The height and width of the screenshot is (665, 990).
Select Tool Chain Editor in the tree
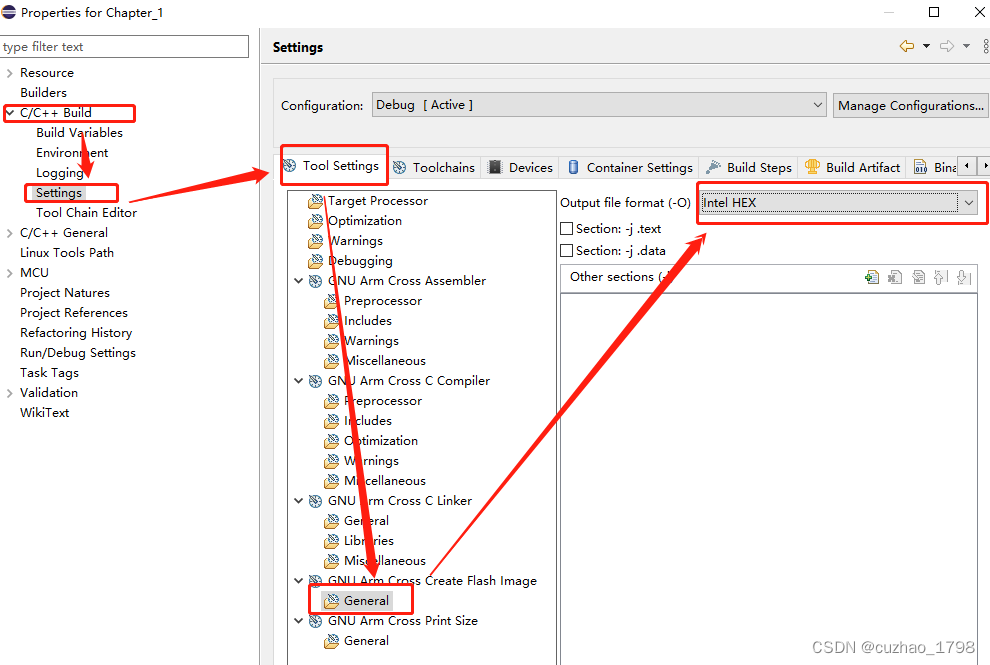86,213
